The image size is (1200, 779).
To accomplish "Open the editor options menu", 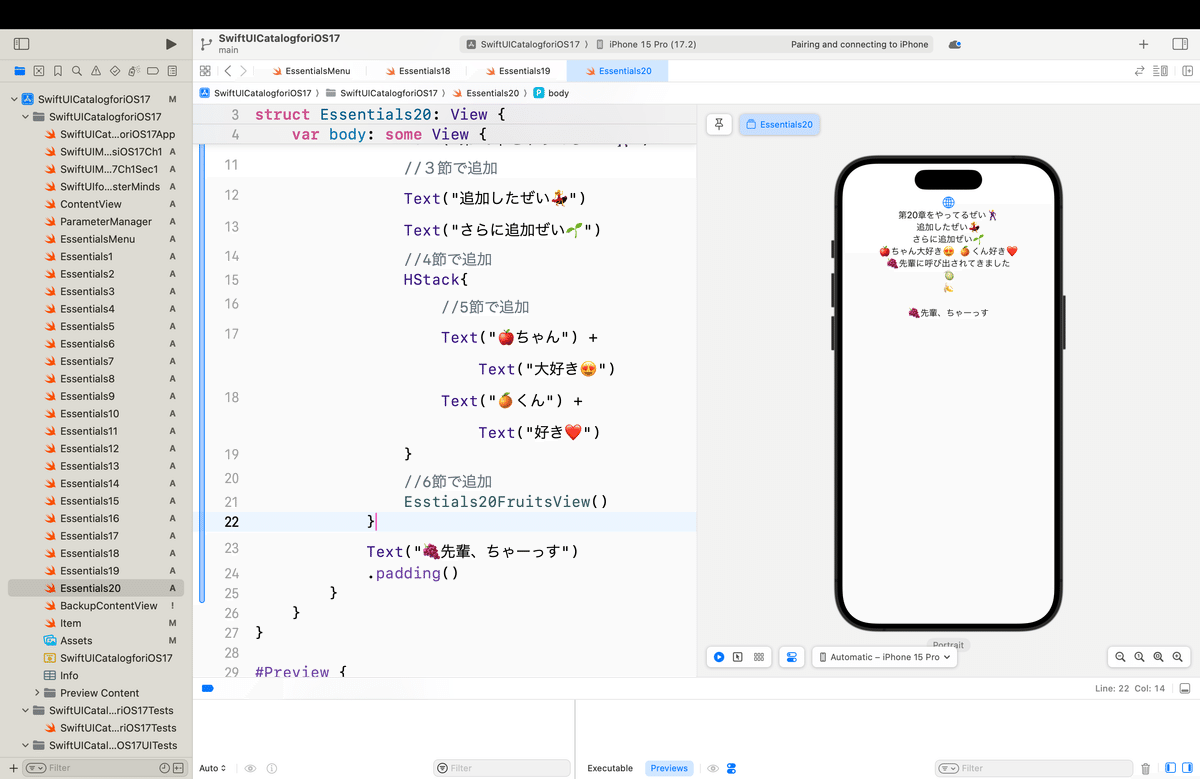I will pyautogui.click(x=1160, y=71).
